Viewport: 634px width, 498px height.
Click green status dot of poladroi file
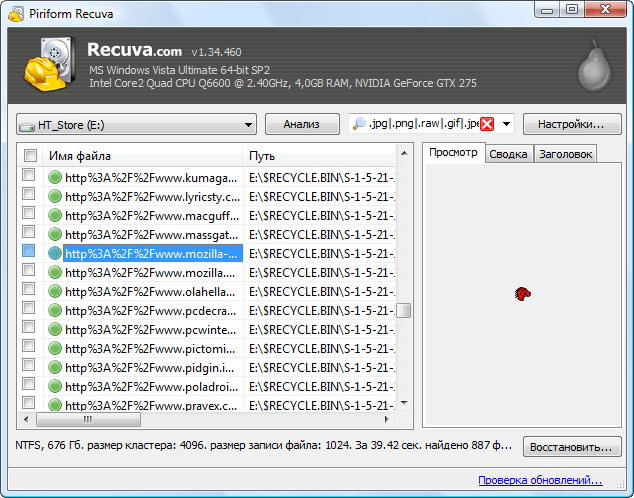point(55,386)
